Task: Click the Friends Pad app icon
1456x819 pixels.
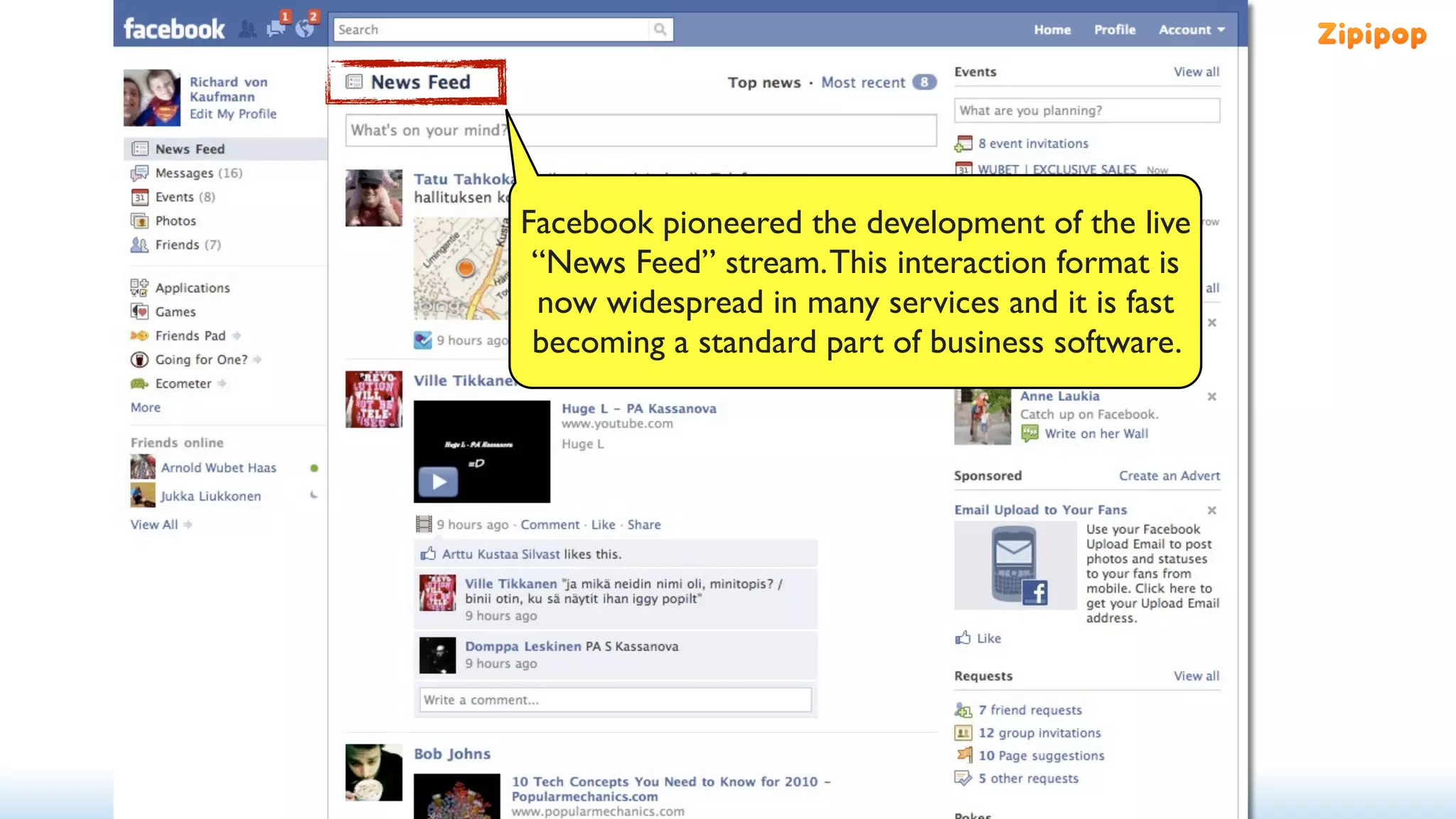Action: coord(139,336)
